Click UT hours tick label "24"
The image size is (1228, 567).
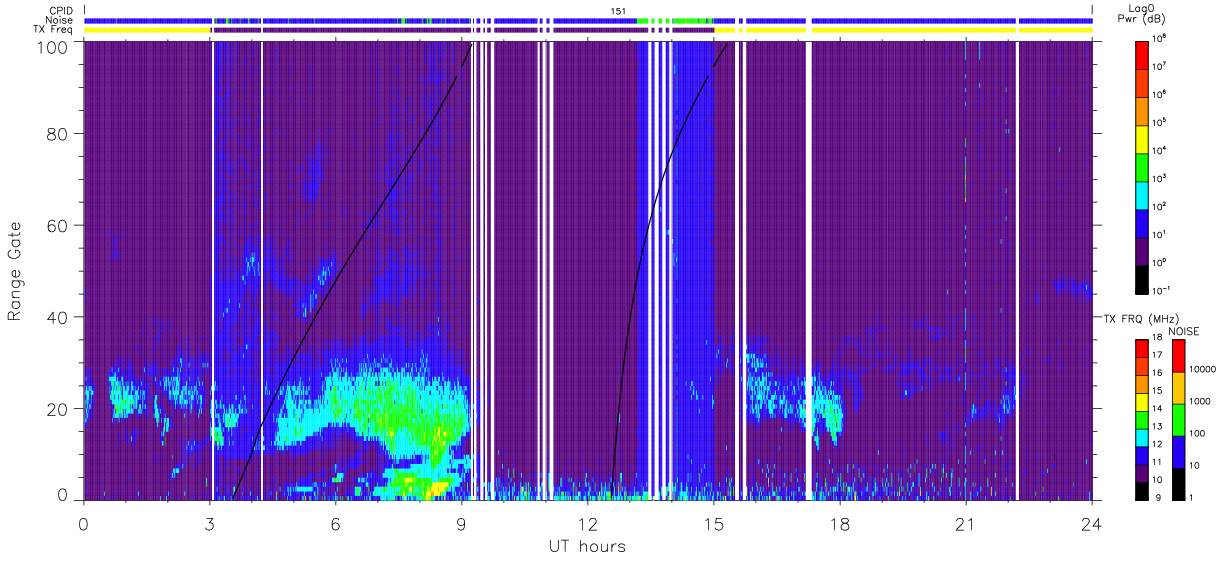(x=1091, y=523)
